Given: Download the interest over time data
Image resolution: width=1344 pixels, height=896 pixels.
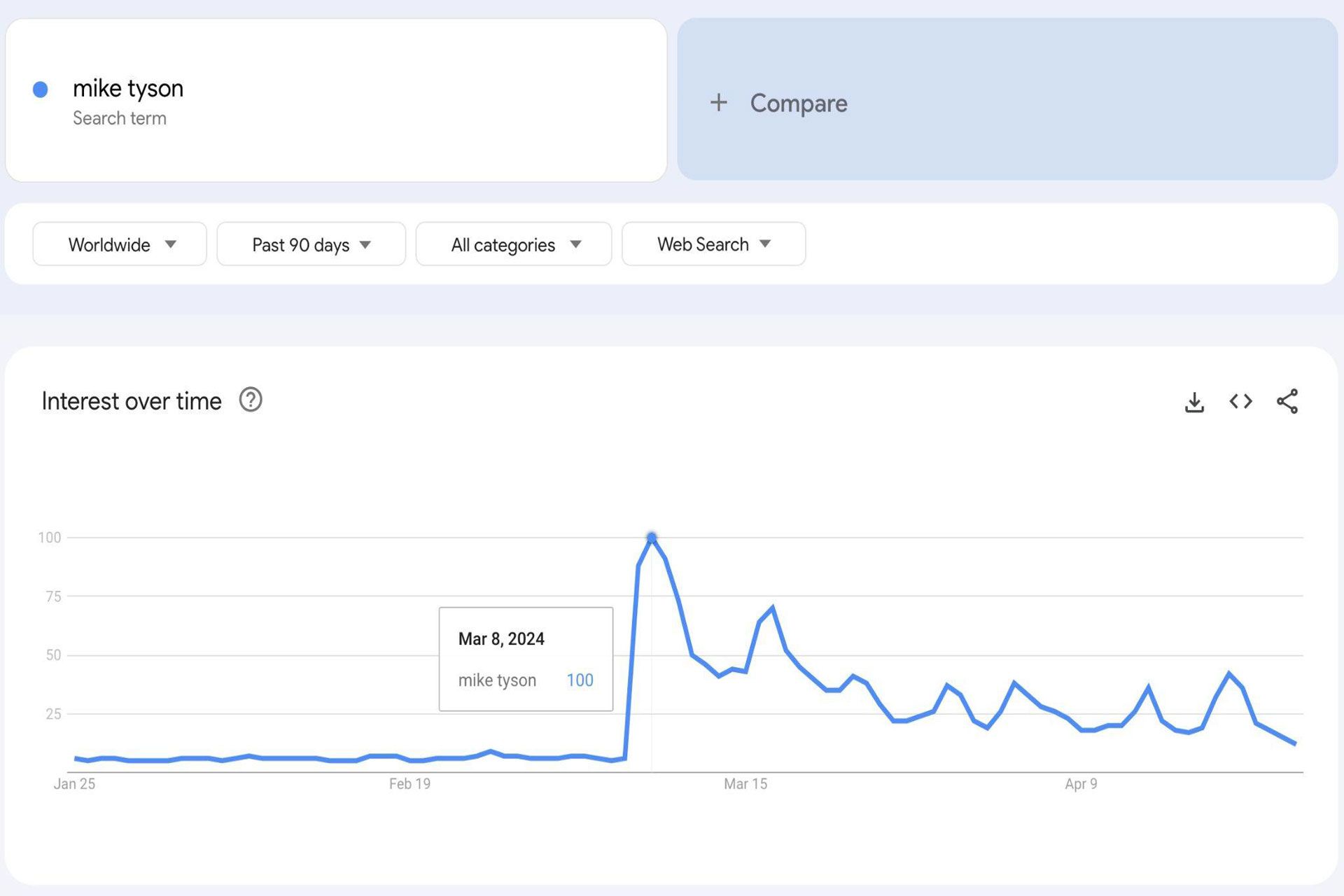Looking at the screenshot, I should (x=1194, y=402).
